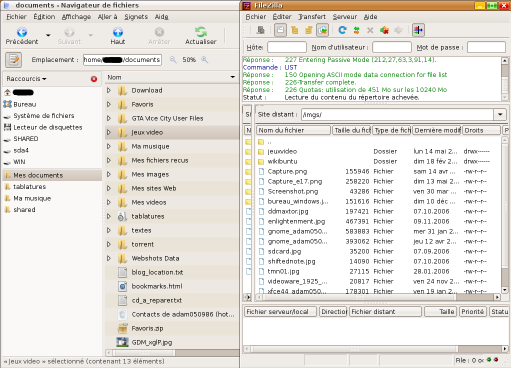The width and height of the screenshot is (511, 368).
Task: Open the Serveur menu in FileZilla
Action: (345, 17)
